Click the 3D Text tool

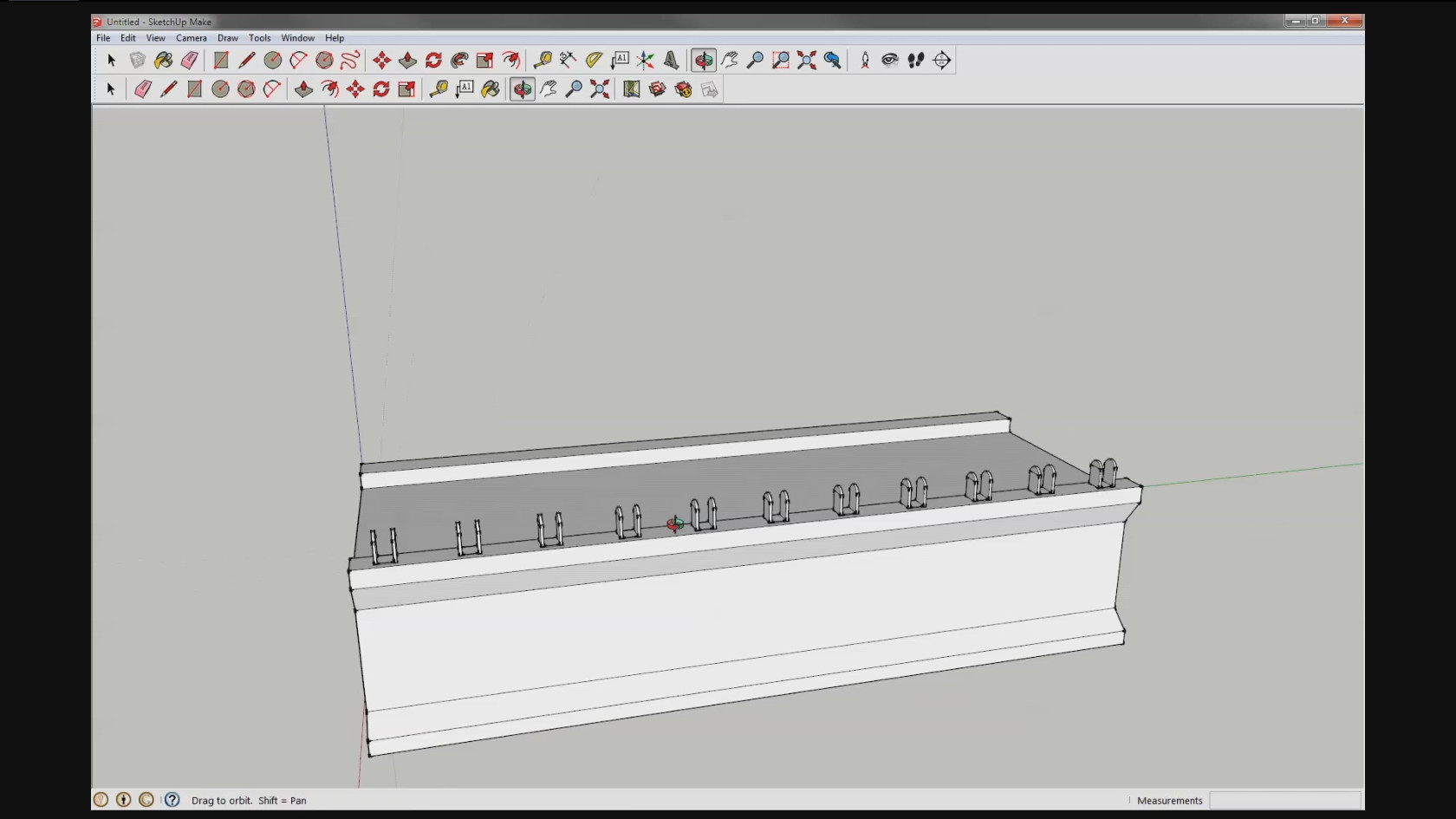[x=672, y=60]
